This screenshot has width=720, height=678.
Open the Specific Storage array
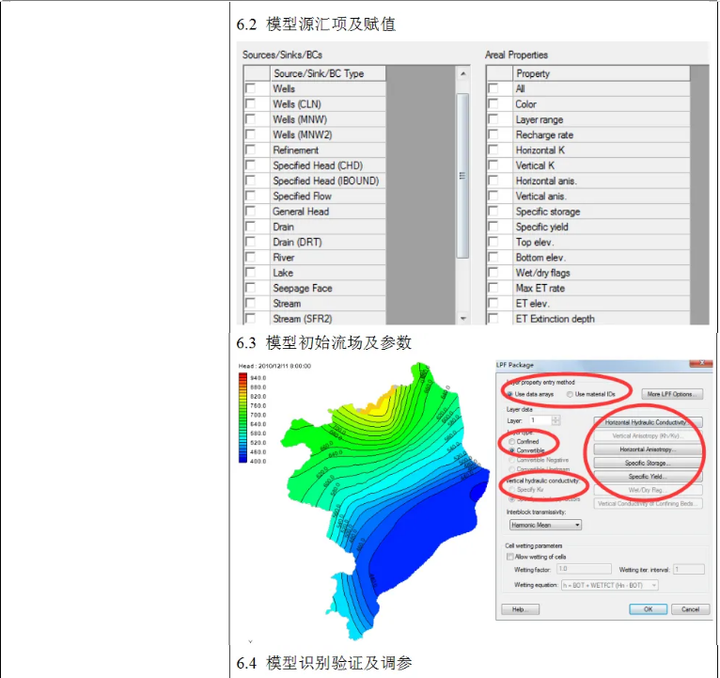(x=647, y=463)
